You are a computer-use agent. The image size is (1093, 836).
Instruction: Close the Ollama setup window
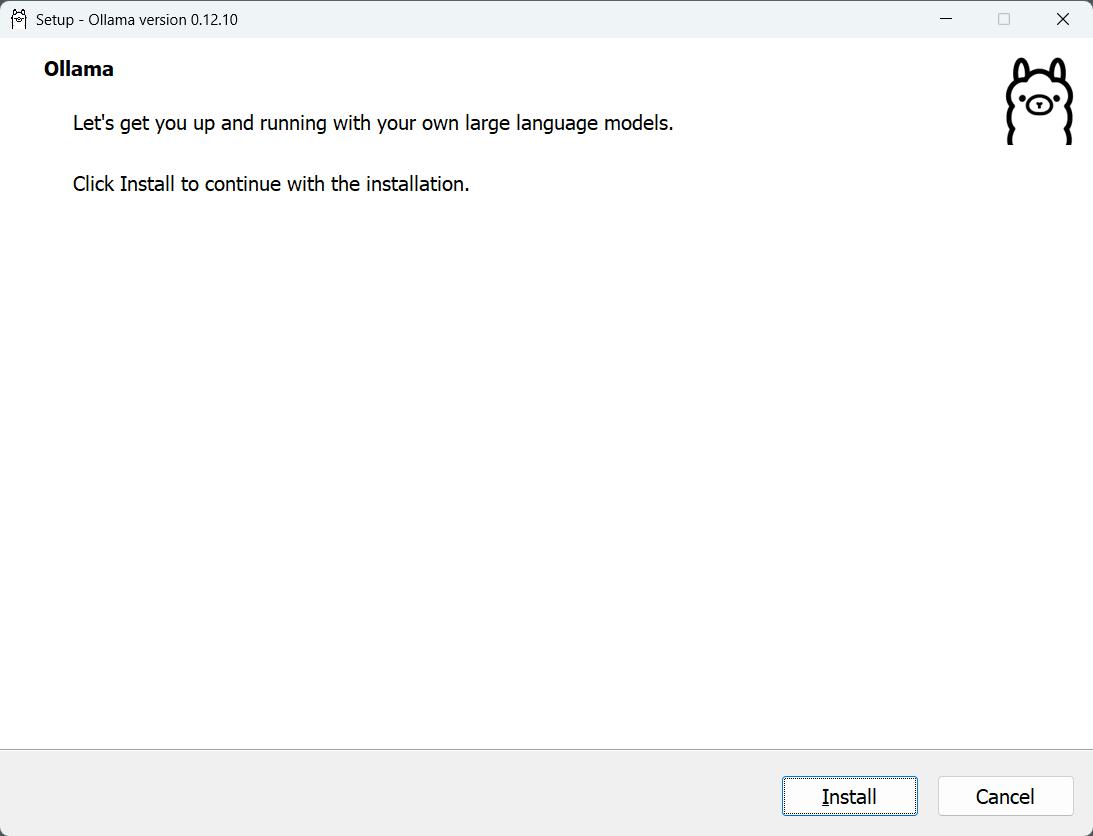click(1063, 19)
